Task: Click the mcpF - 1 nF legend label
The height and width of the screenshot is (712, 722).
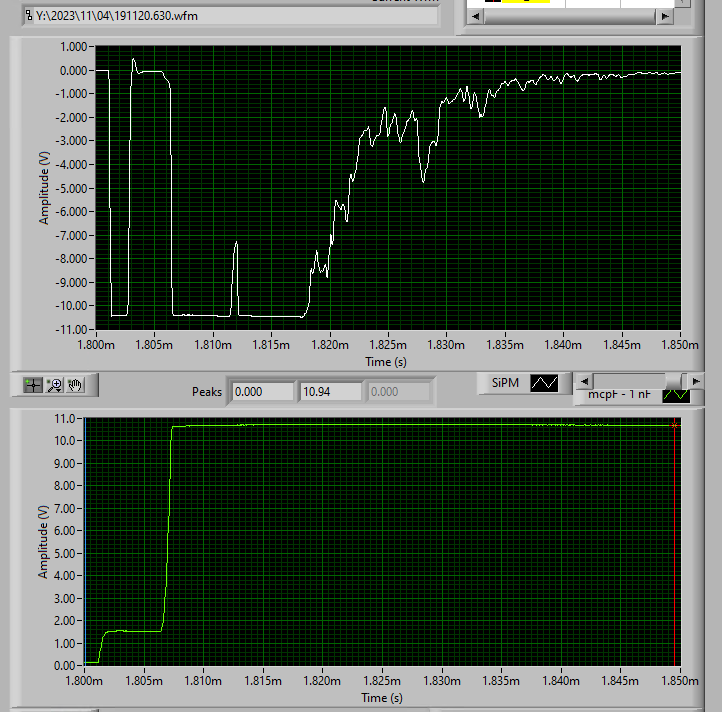Action: [x=619, y=394]
